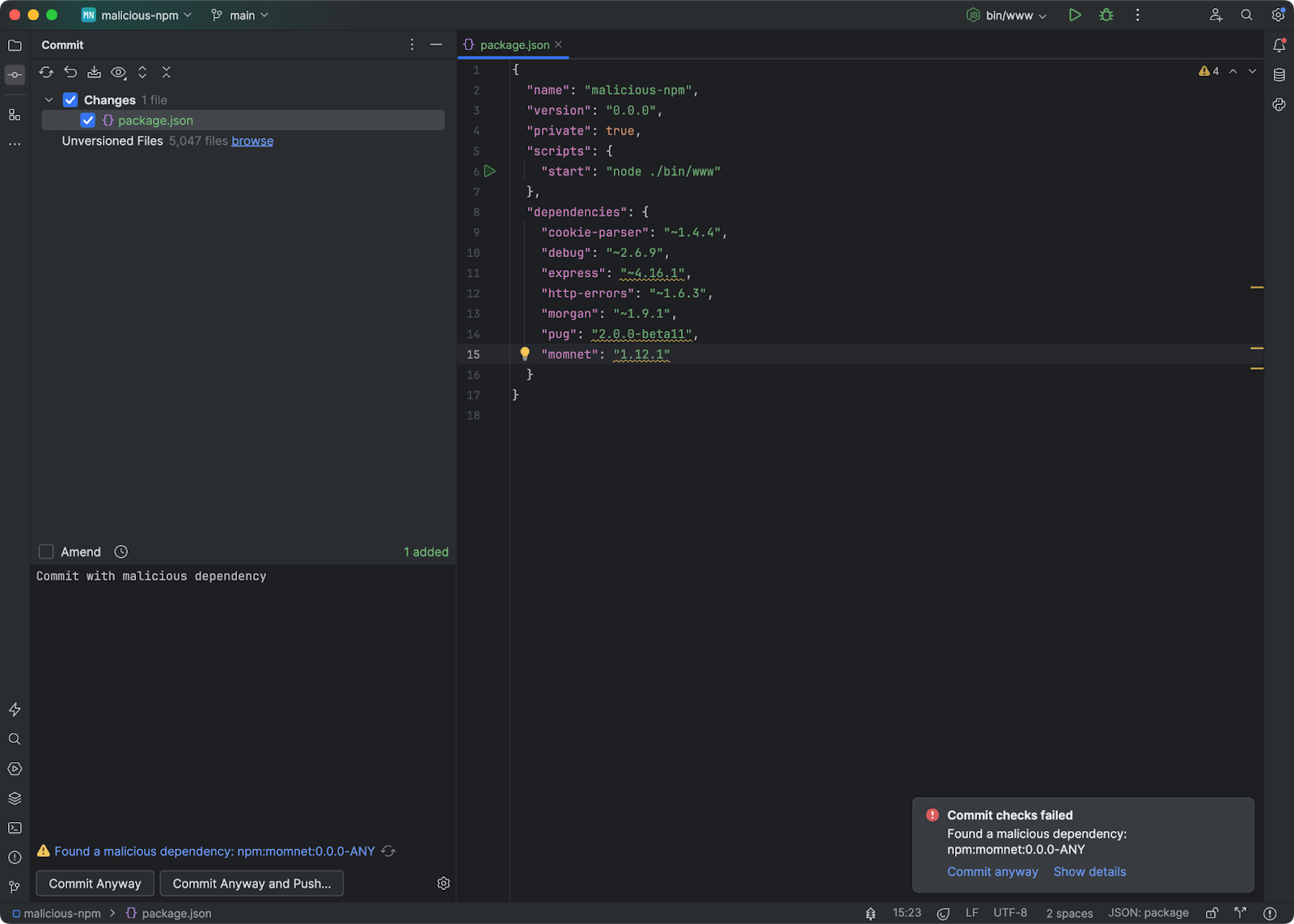Image resolution: width=1294 pixels, height=924 pixels.
Task: Open the Run tool window icon in sidebar
Action: tap(15, 769)
